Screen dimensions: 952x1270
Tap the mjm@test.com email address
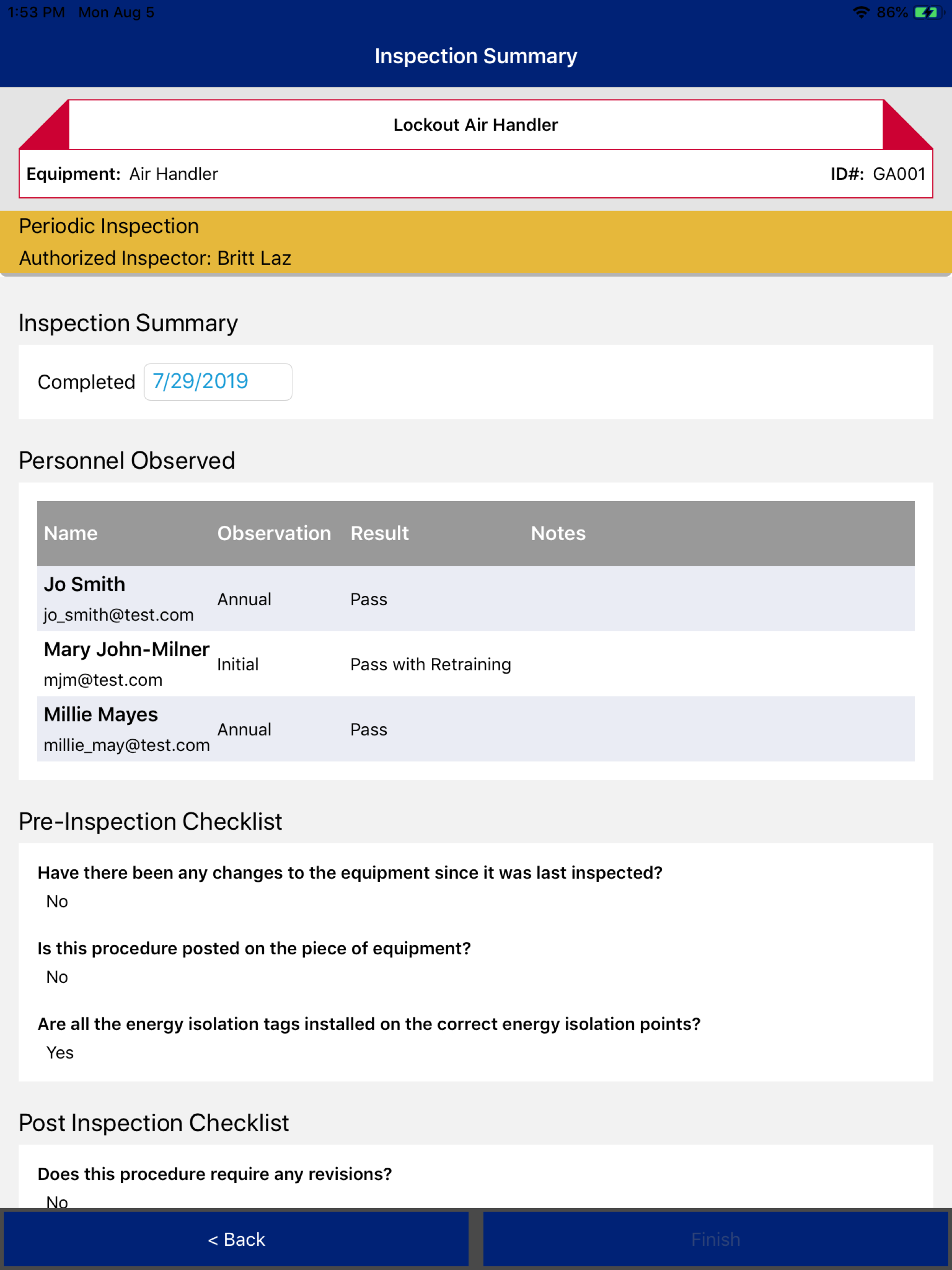103,680
